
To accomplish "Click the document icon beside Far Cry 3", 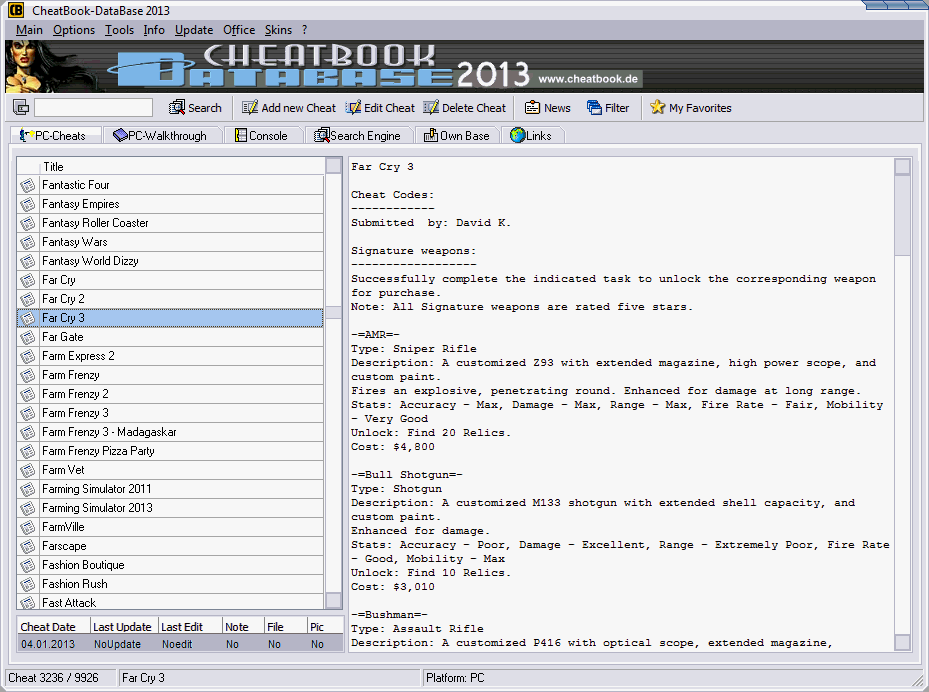I will (x=28, y=318).
